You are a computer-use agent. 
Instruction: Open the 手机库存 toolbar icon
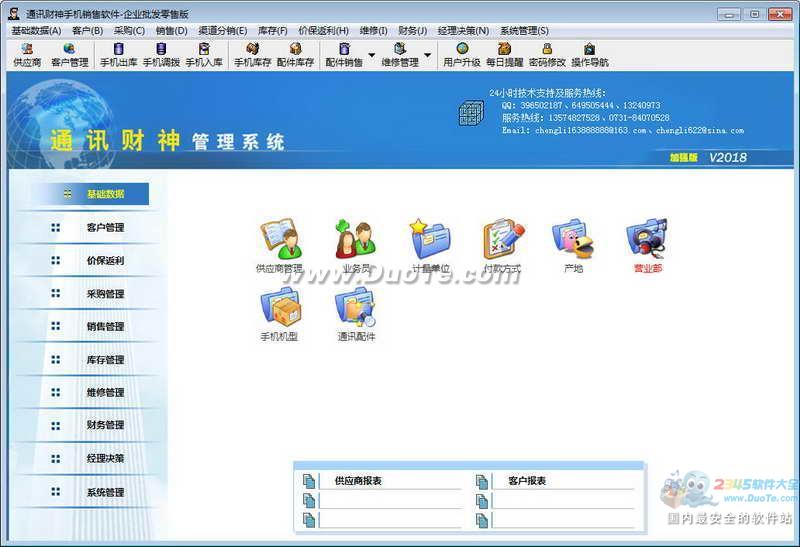pos(252,55)
